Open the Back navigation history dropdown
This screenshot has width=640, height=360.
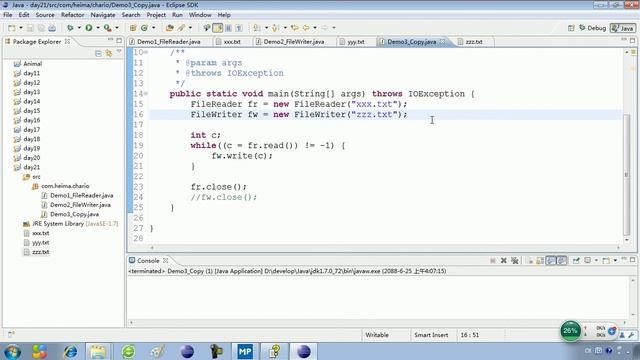pos(315,28)
